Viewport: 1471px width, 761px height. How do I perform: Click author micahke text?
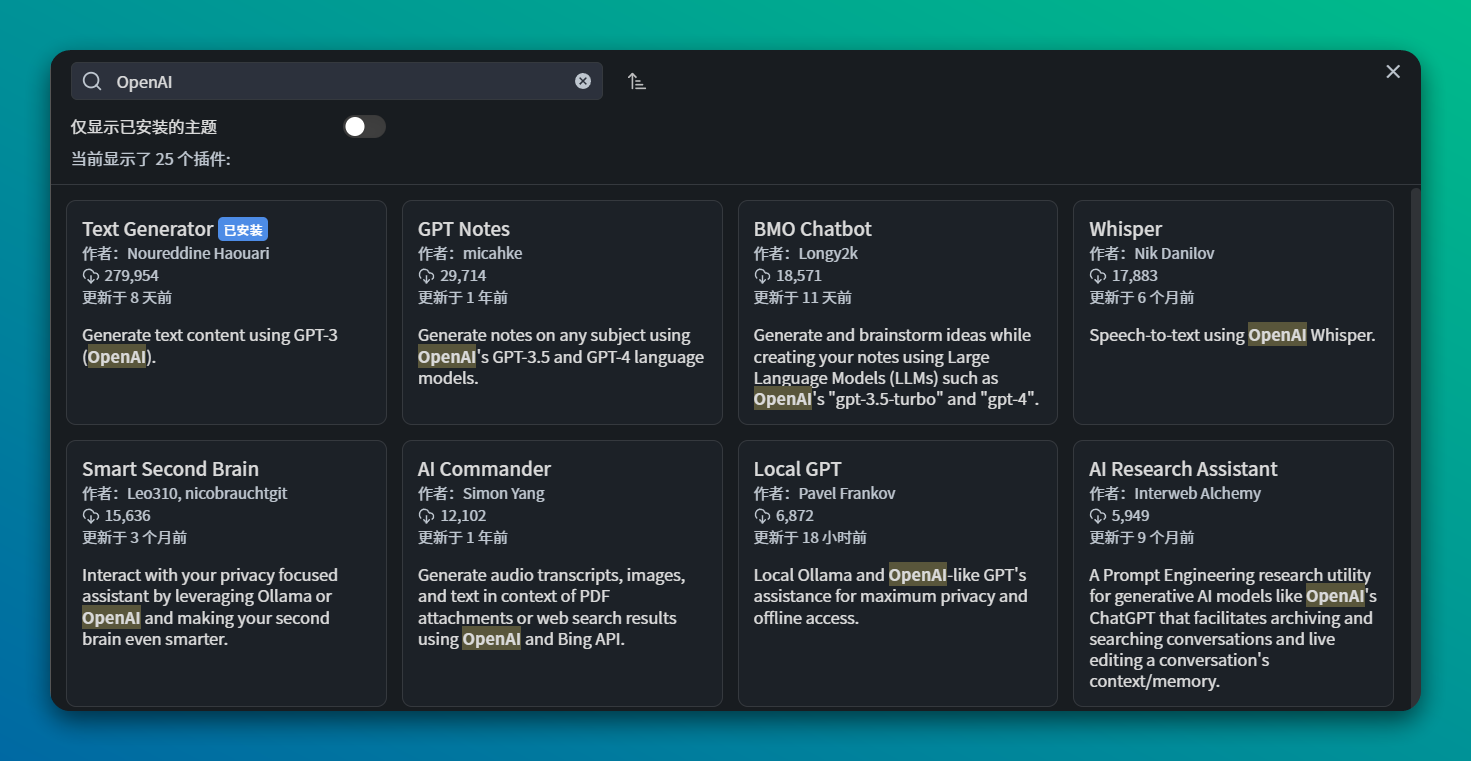point(492,254)
